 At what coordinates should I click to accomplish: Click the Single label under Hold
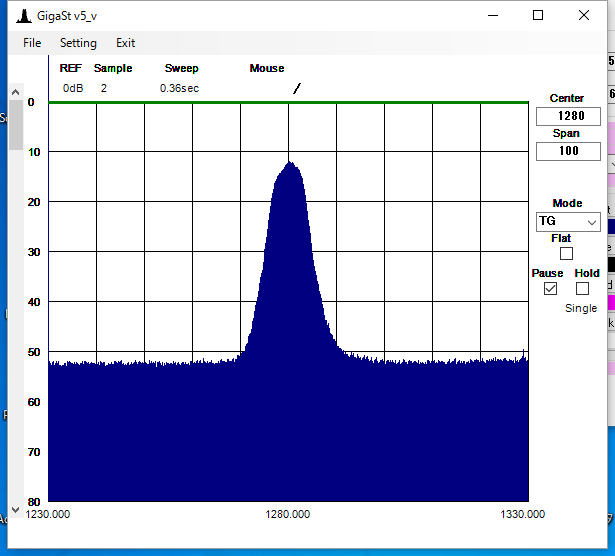pyautogui.click(x=581, y=308)
